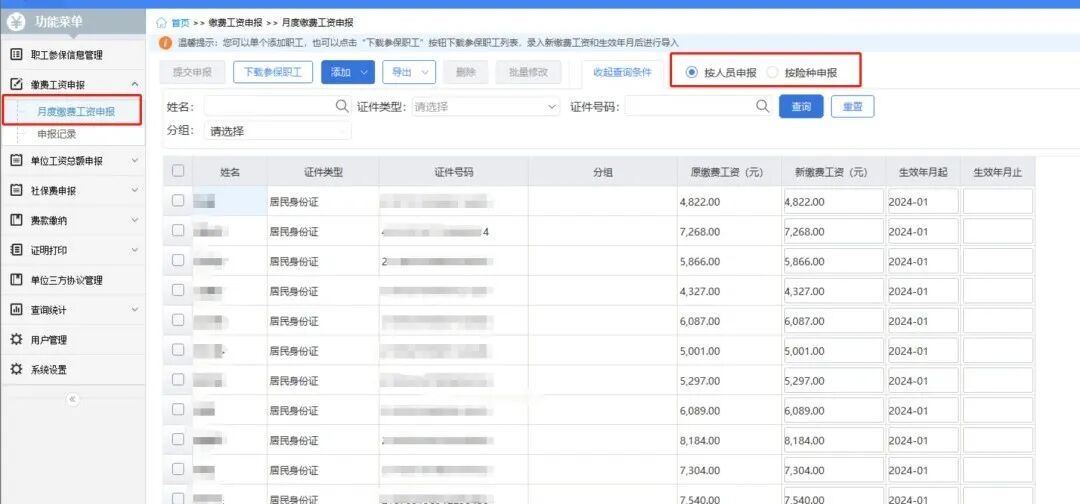Click the search icon in 姓名 field
The width and height of the screenshot is (1080, 504).
[342, 106]
